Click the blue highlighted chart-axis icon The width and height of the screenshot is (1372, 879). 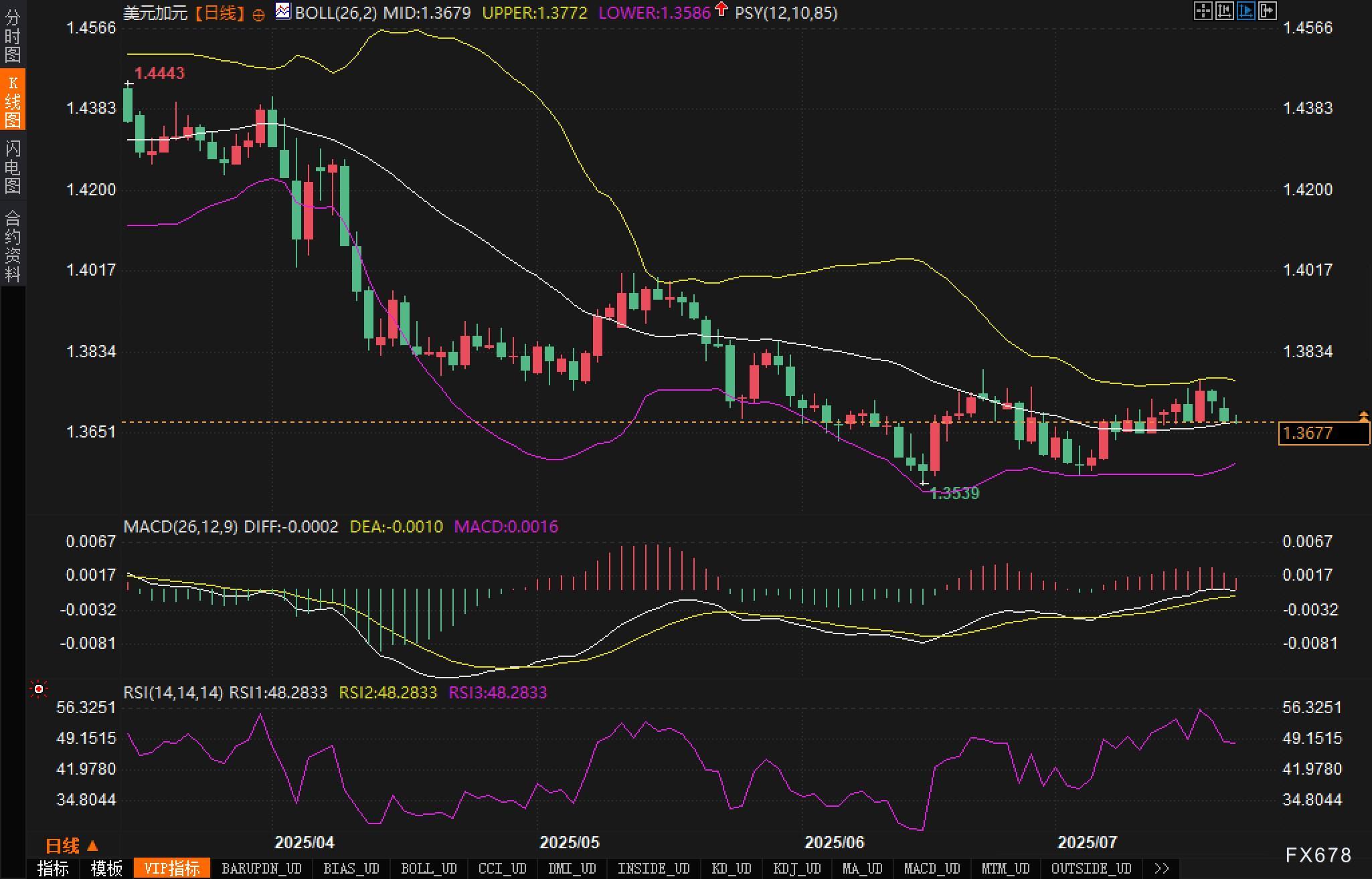point(1246,11)
